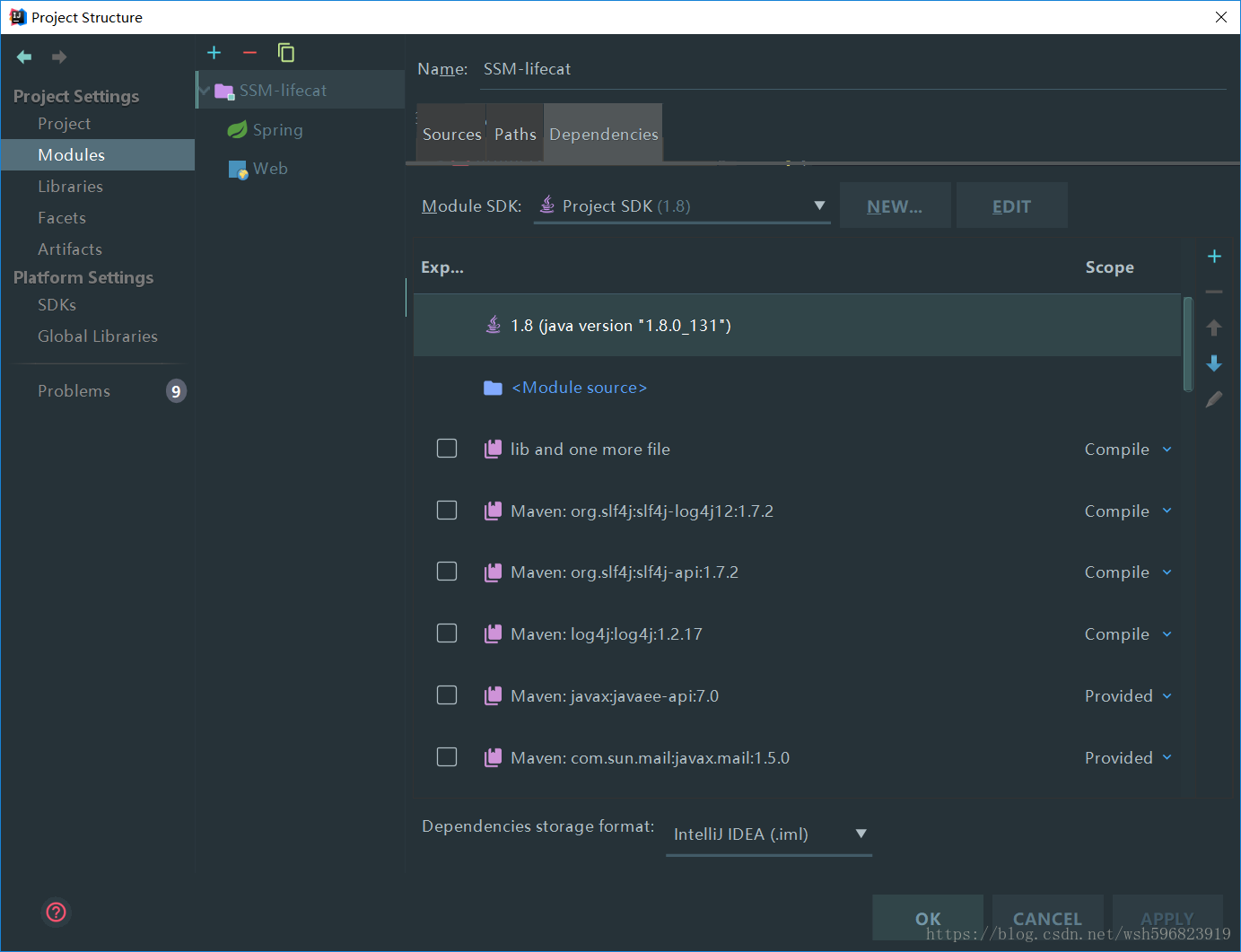
Task: Open scope dropdown for slf4j-log4j12
Action: coord(1128,511)
